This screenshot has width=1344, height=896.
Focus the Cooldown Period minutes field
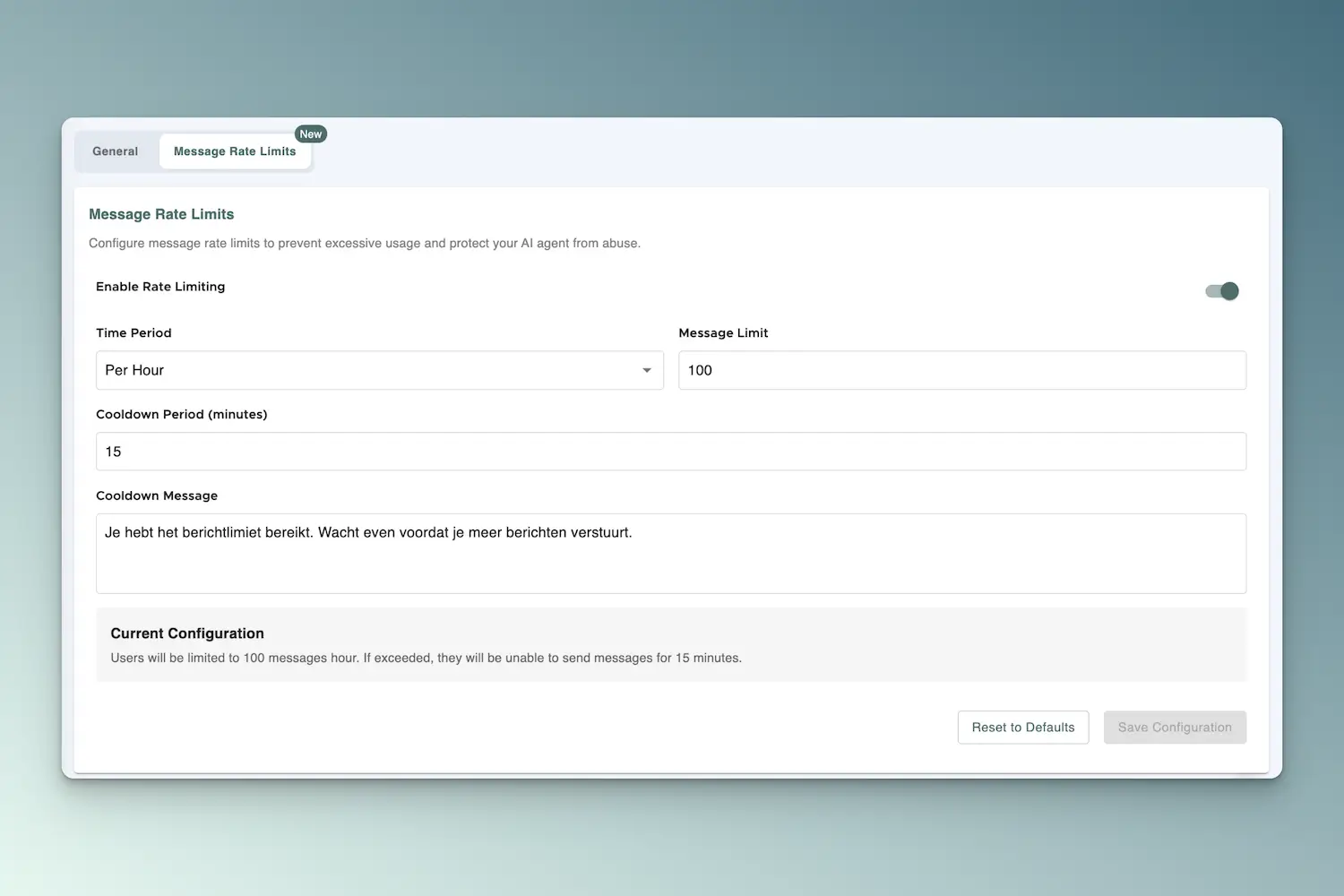coord(671,452)
